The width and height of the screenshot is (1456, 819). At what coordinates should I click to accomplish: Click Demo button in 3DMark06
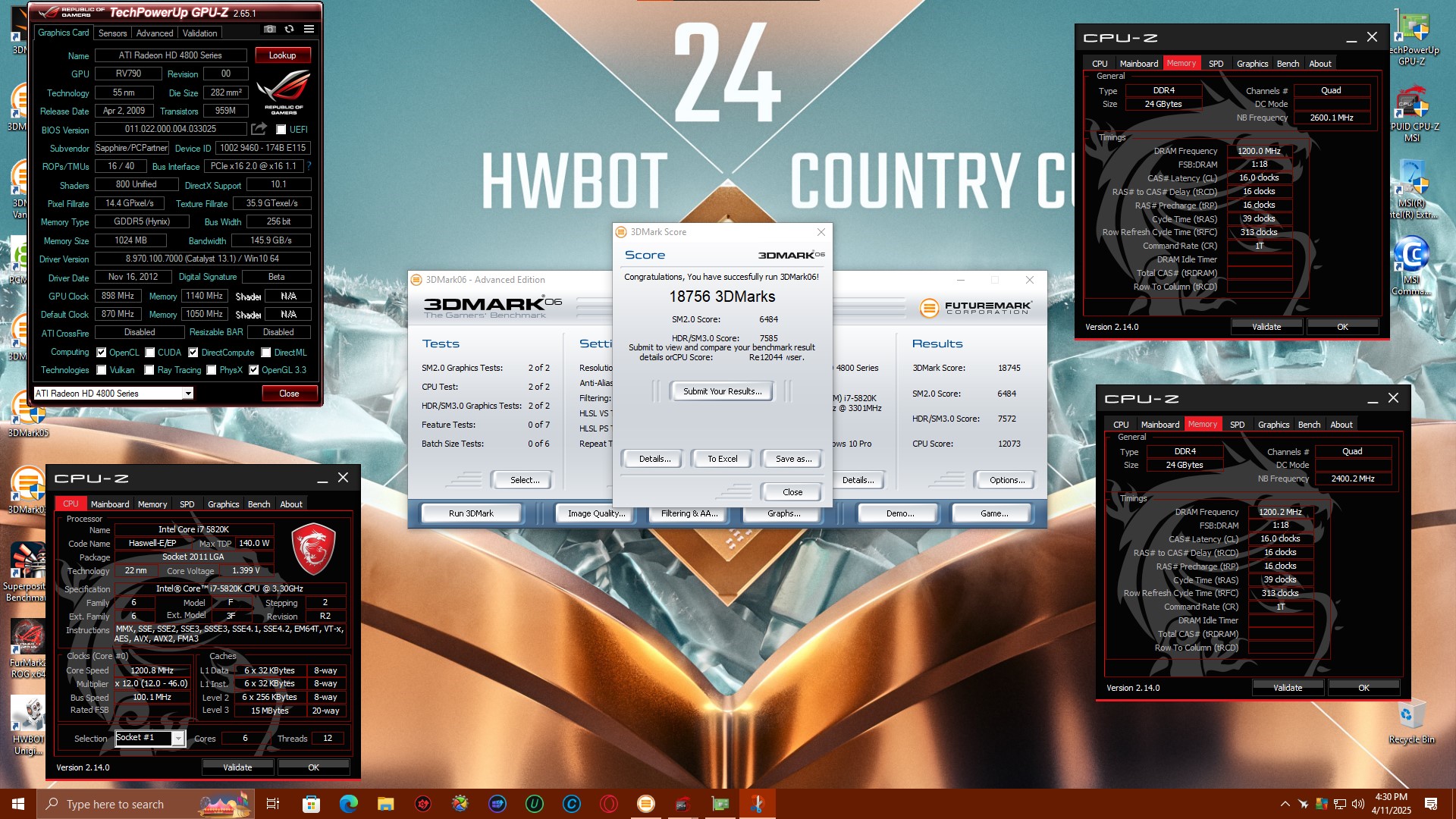tap(900, 513)
